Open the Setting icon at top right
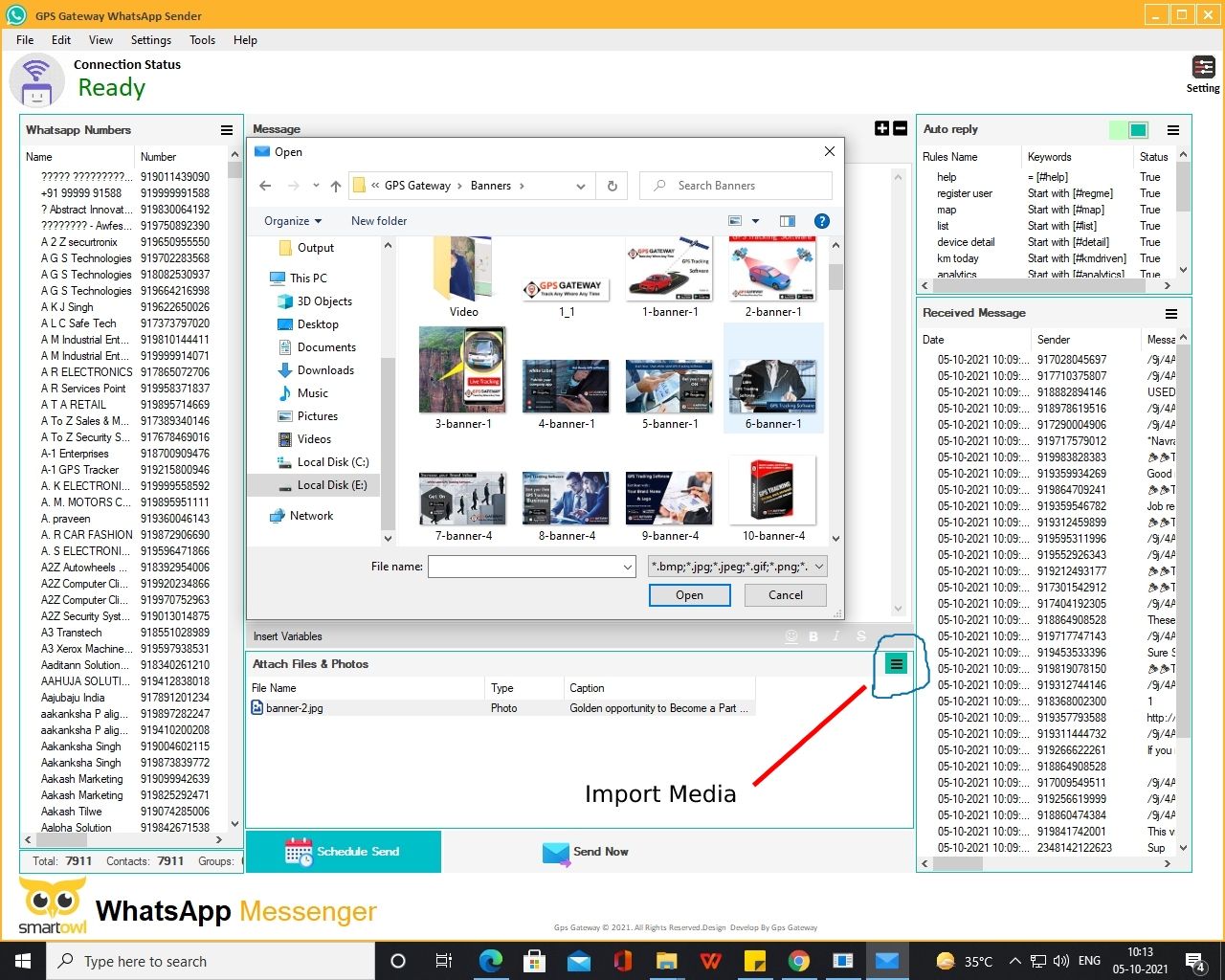This screenshot has height=980, width=1225. click(x=1203, y=68)
